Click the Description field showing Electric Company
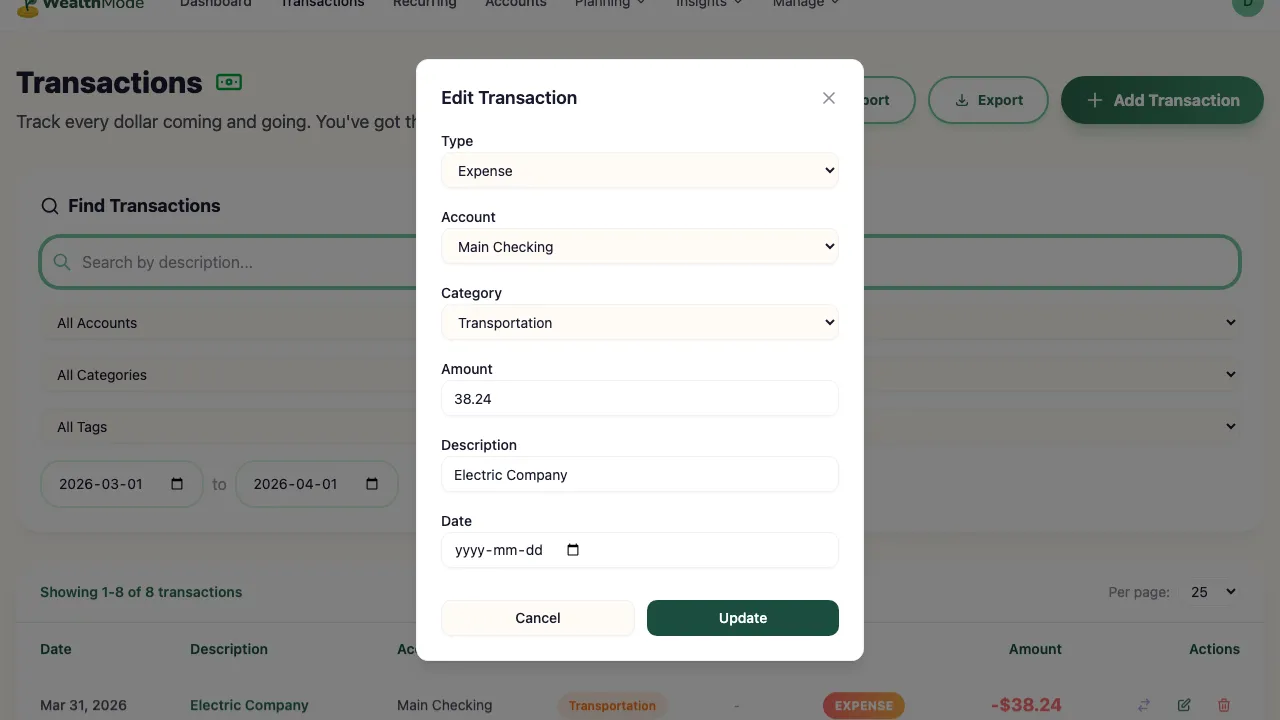Viewport: 1280px width, 720px height. pos(640,474)
